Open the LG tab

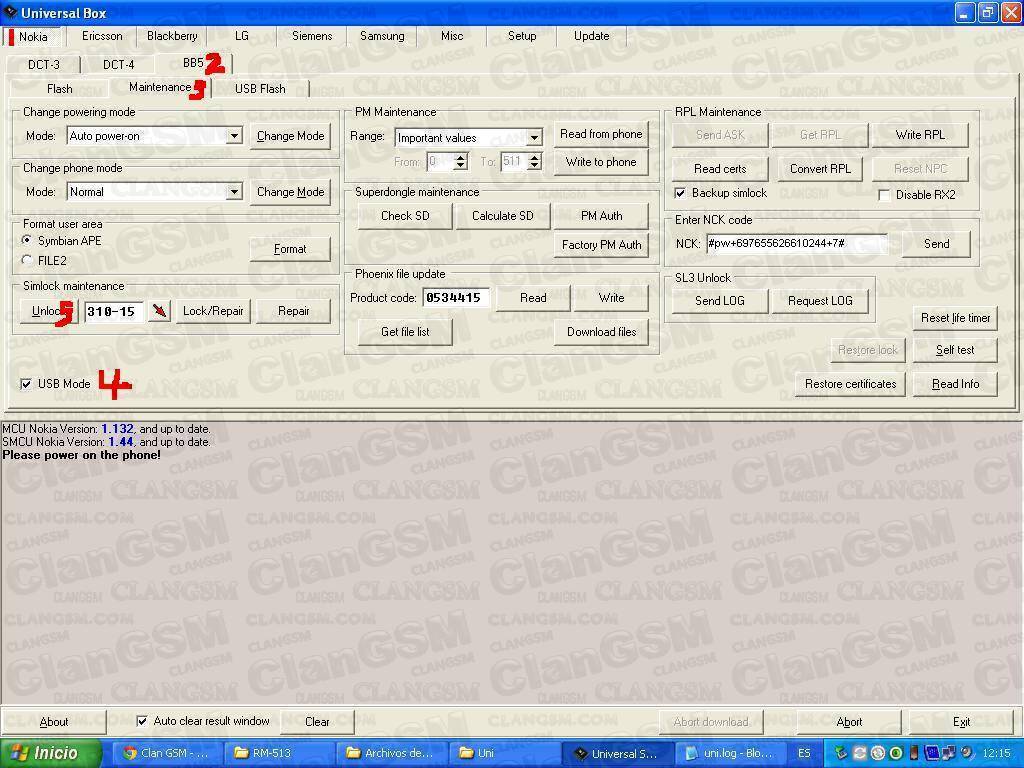(242, 36)
